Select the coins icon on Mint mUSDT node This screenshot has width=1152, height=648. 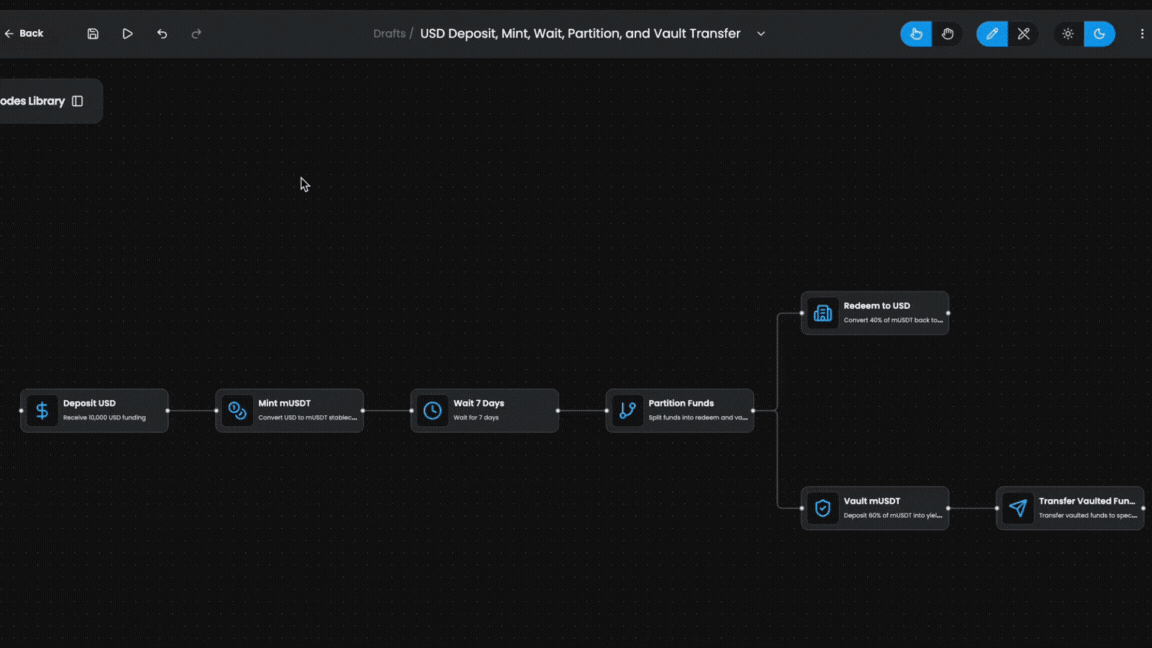click(236, 410)
